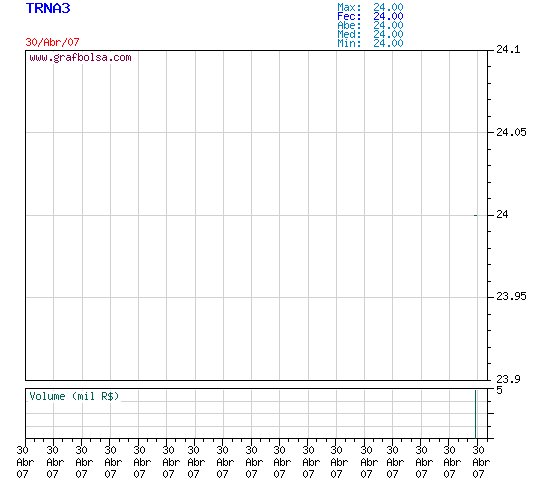Click the green volume bar
The image size is (545, 490).
475,414
